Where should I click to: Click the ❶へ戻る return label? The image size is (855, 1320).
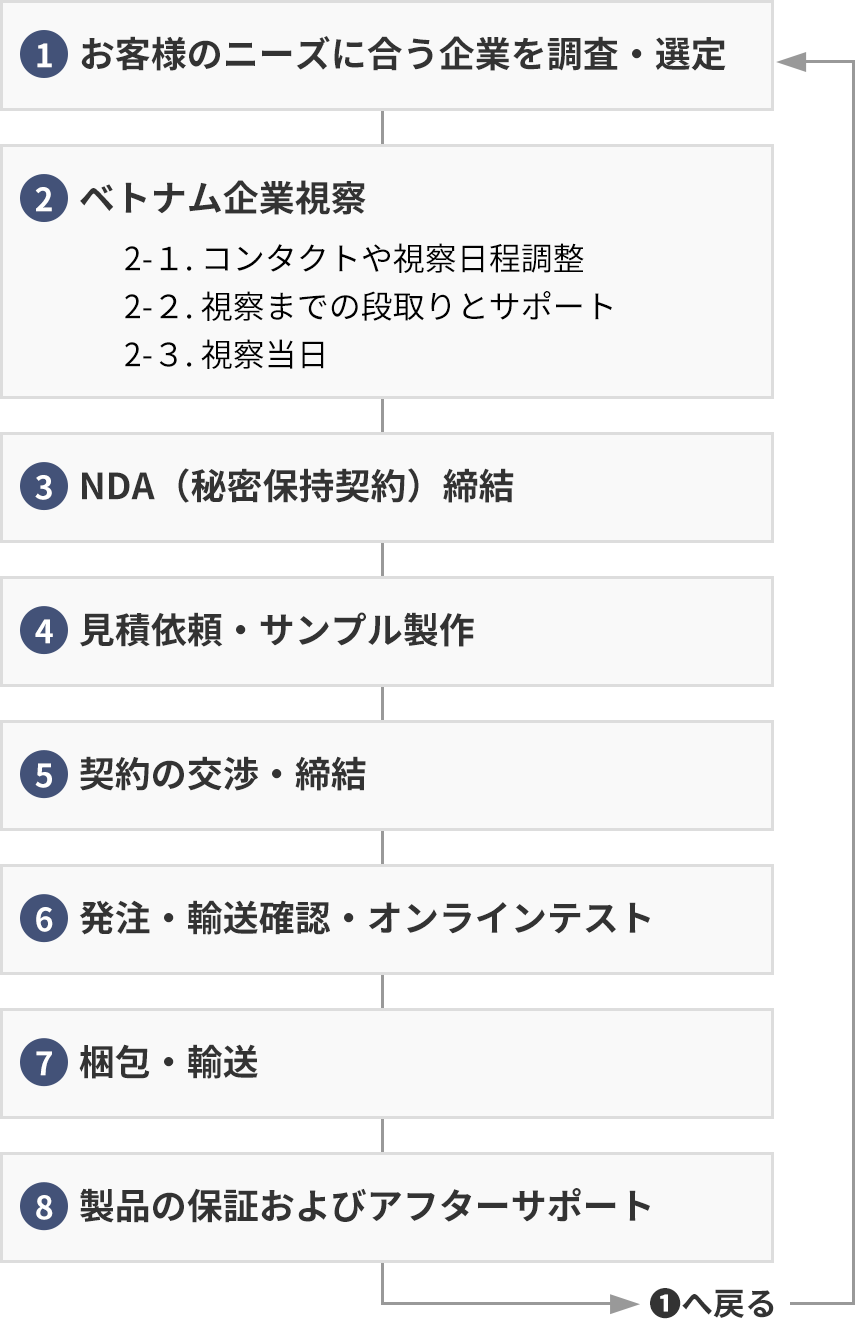tap(712, 1303)
